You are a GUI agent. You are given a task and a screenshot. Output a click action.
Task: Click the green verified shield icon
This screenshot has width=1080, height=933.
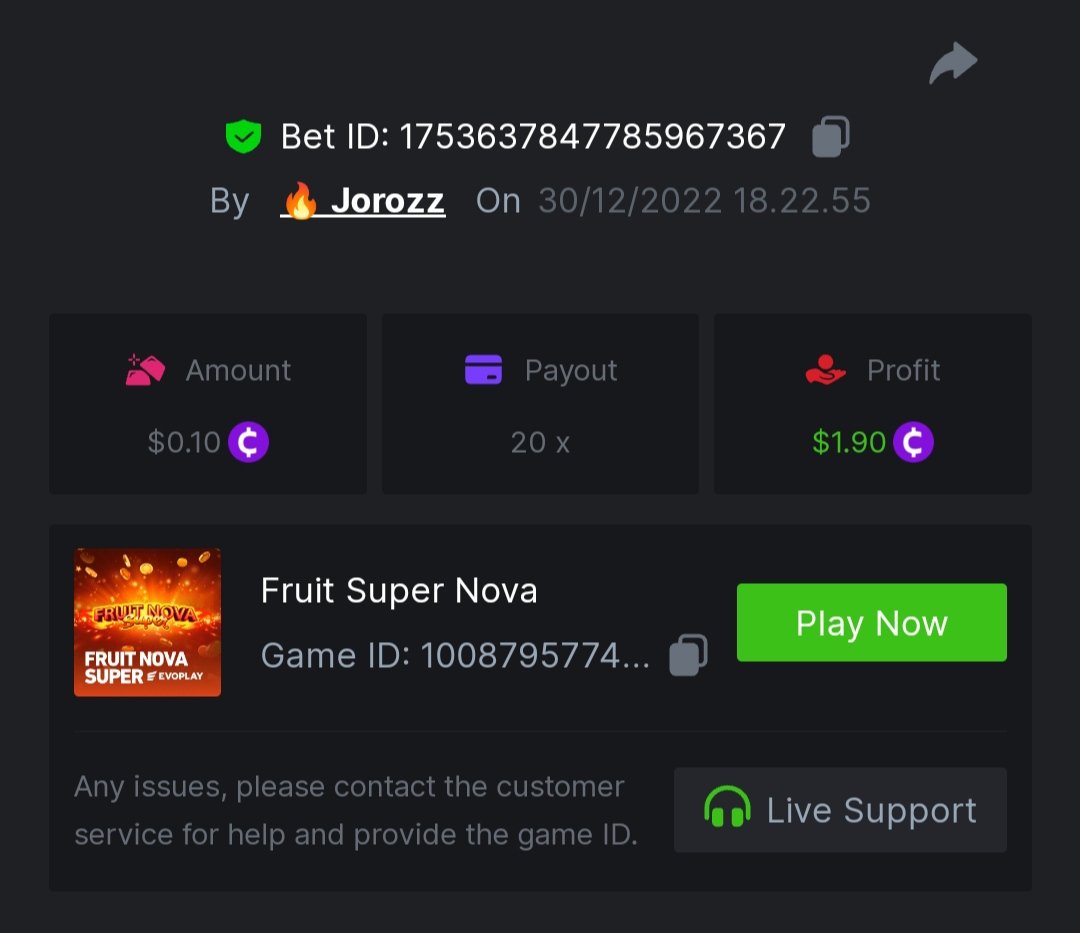[x=243, y=137]
